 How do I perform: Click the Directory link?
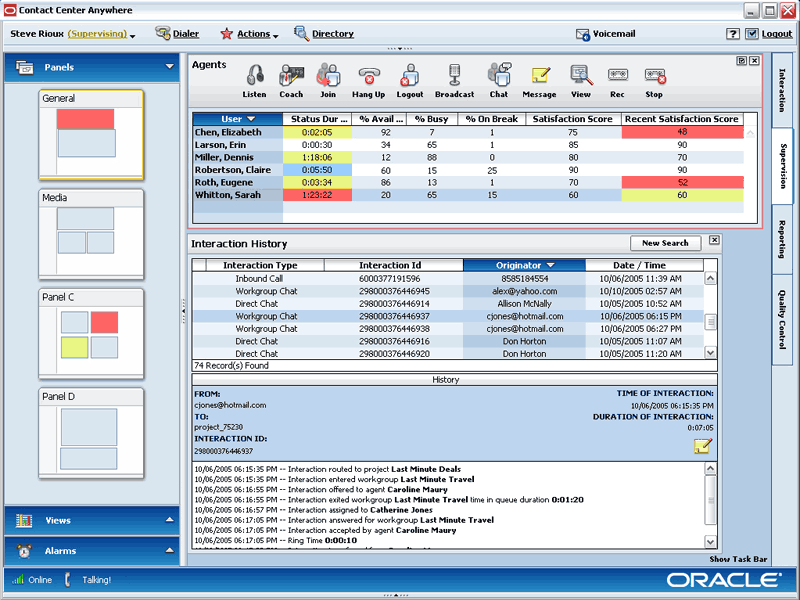click(x=333, y=34)
